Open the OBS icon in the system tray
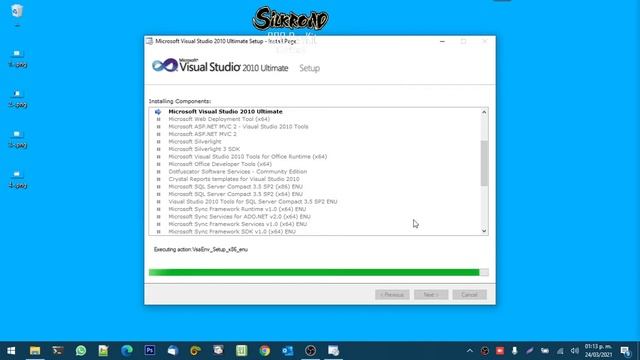The width and height of the screenshot is (640, 360). point(484,351)
